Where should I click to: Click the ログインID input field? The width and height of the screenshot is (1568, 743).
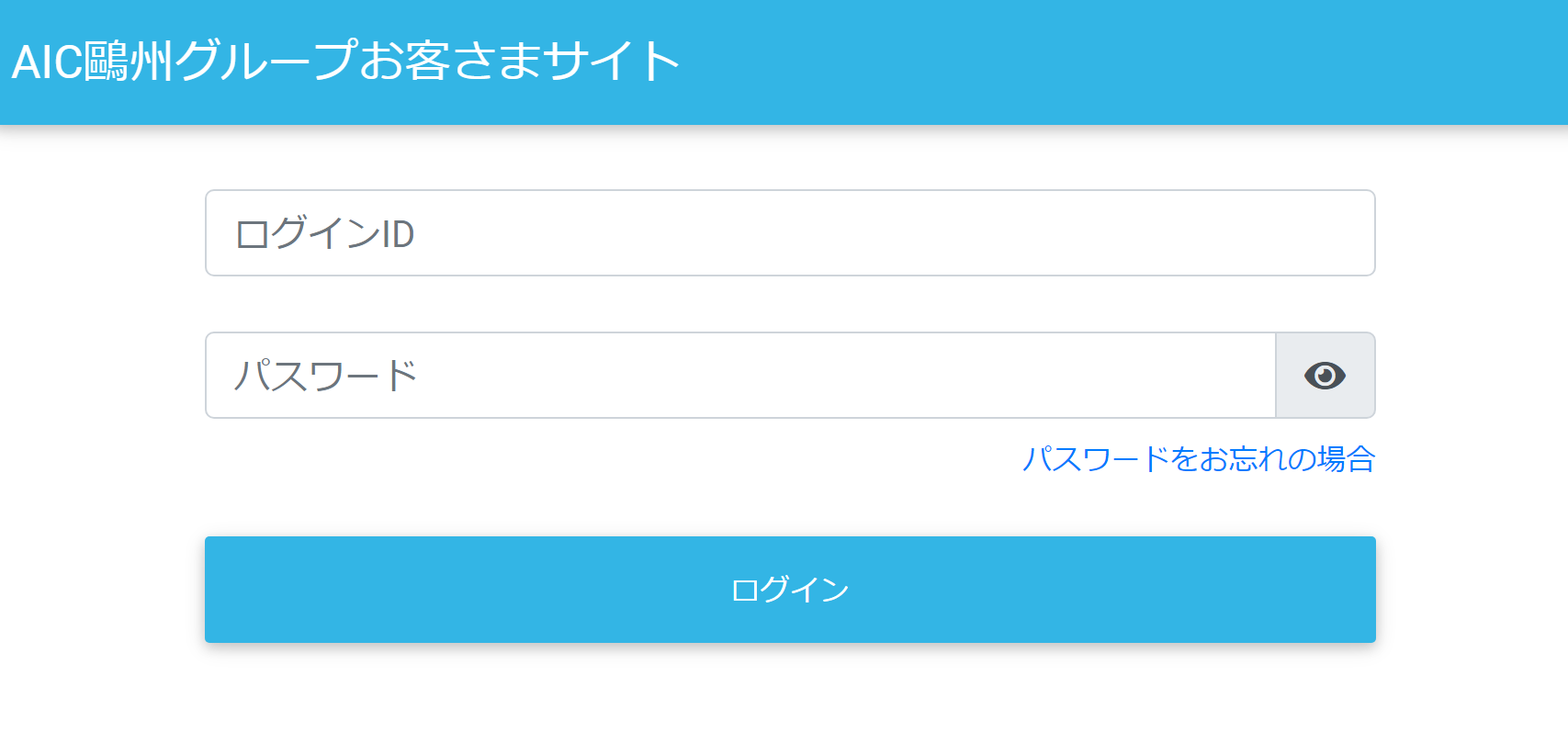[x=789, y=233]
